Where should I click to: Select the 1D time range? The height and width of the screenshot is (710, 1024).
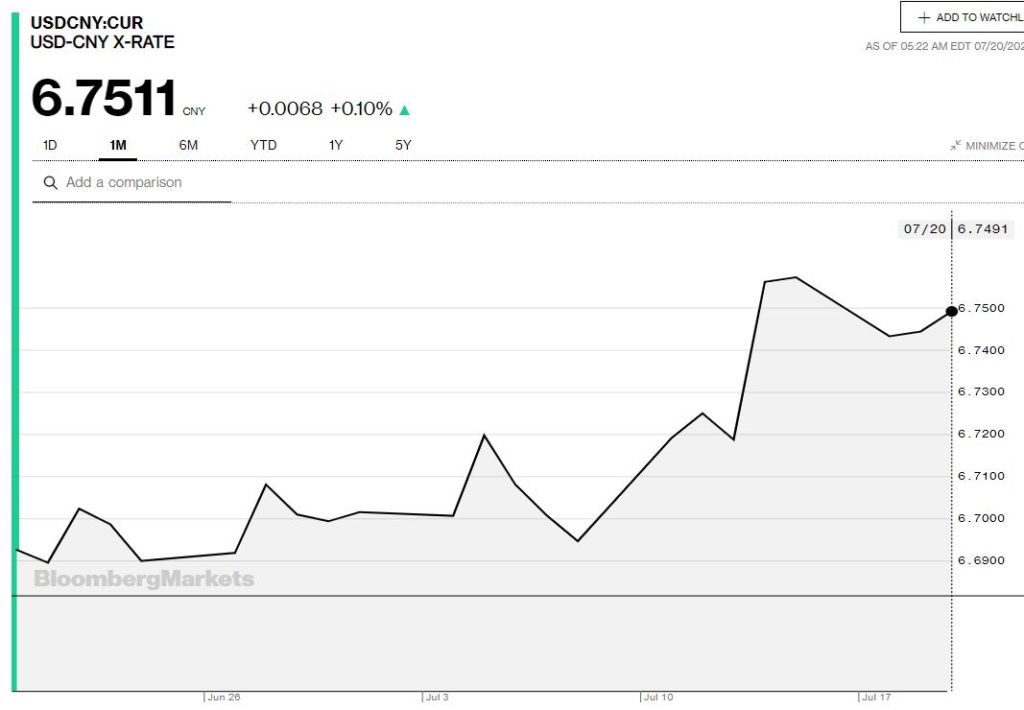tap(50, 145)
